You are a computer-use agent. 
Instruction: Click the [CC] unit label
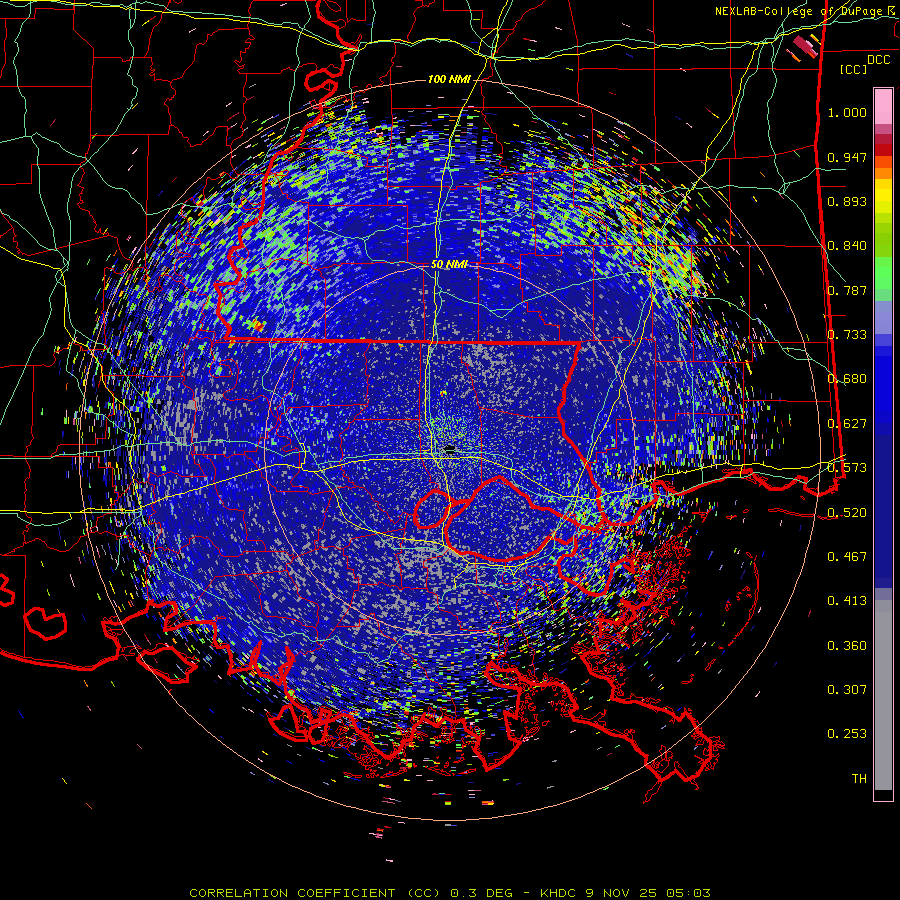coord(853,69)
